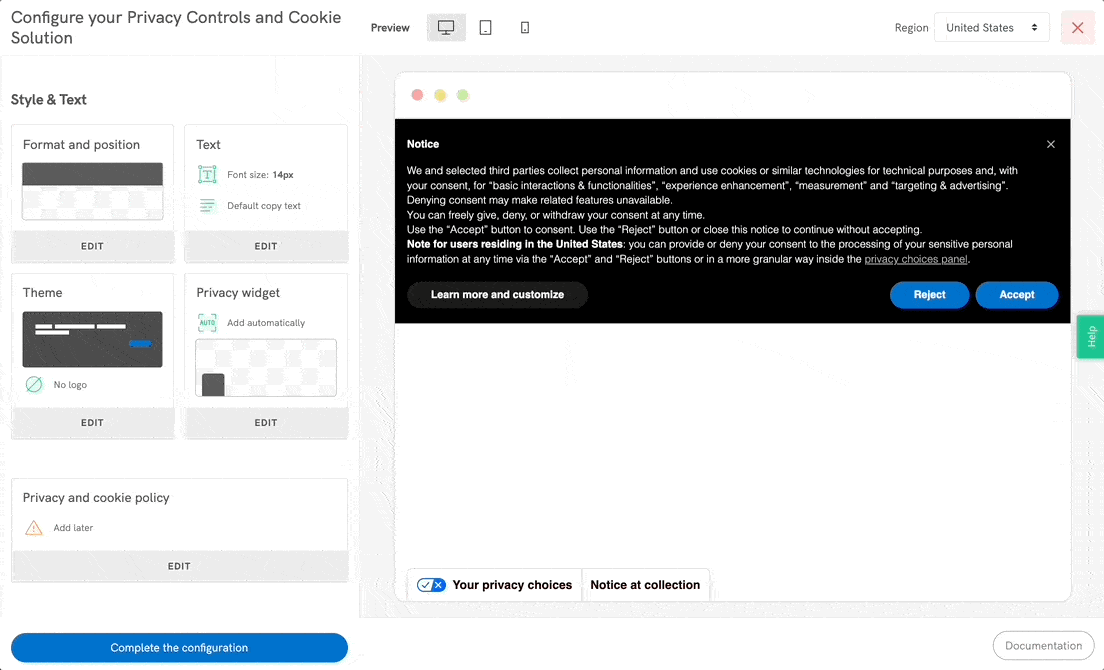Viewport: 1104px width, 670px height.
Task: Switch to mobile preview mode
Action: (525, 28)
